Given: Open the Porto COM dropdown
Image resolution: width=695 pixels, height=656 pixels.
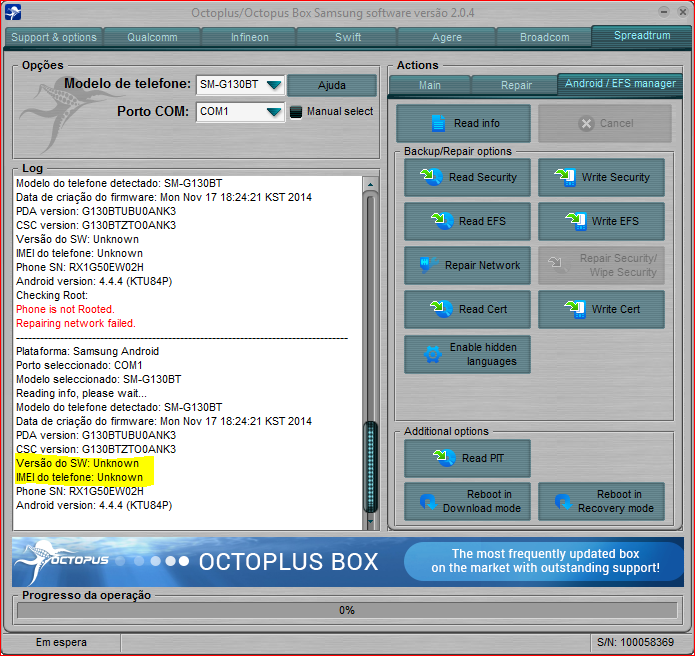Looking at the screenshot, I should tap(241, 112).
